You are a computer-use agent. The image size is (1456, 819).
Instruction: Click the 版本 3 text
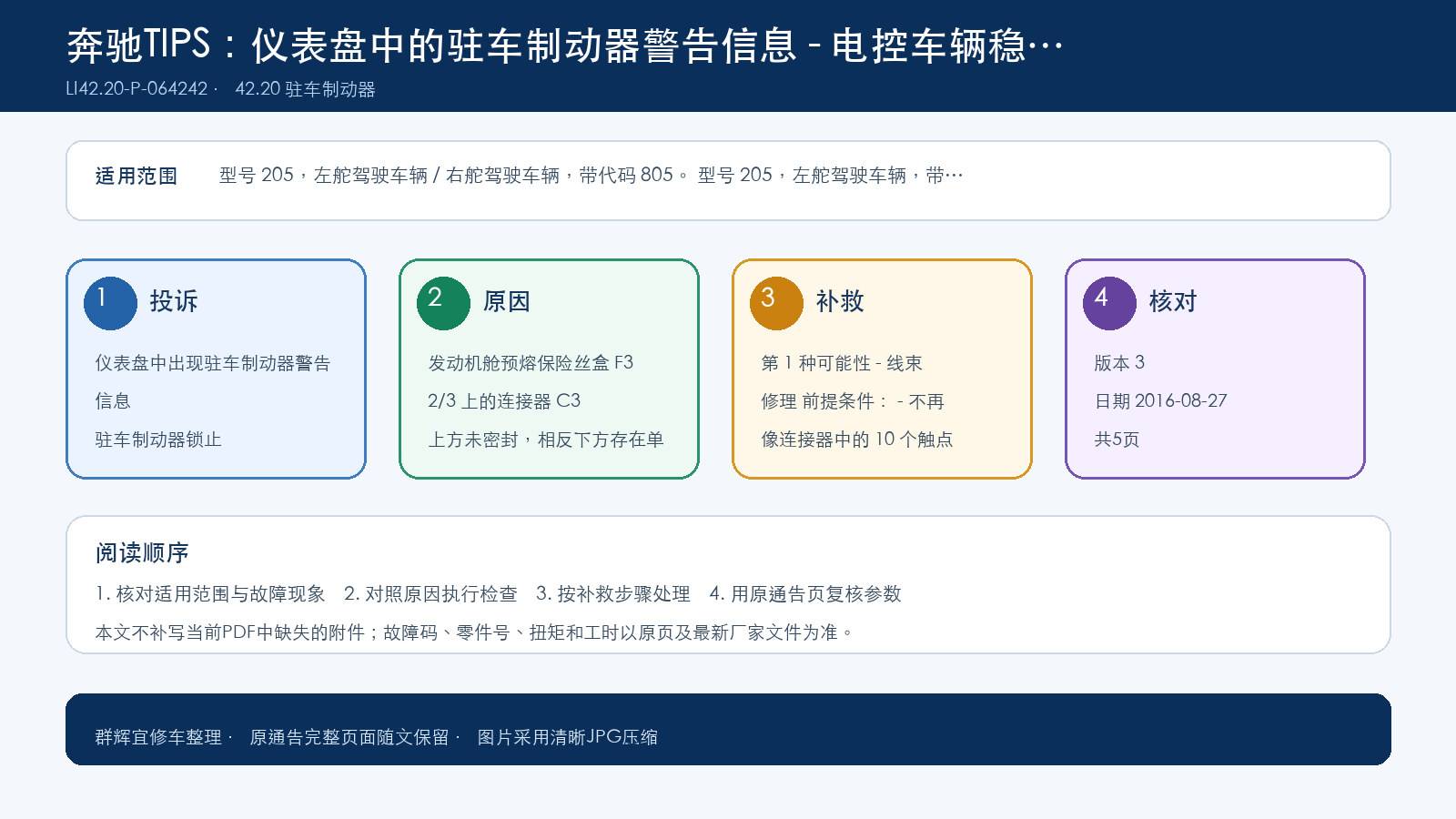pyautogui.click(x=1119, y=363)
